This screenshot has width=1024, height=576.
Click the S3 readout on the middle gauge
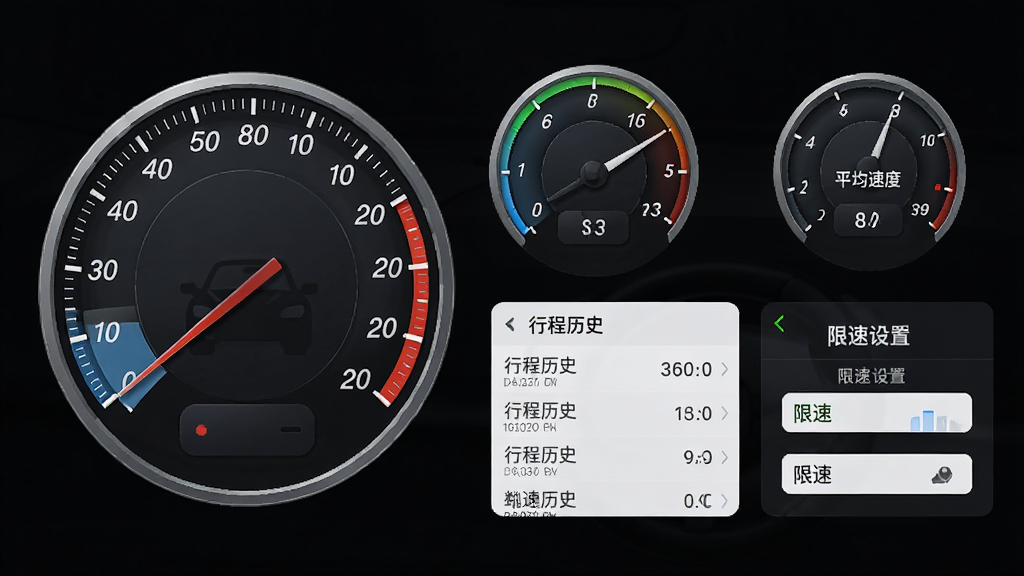click(x=594, y=227)
